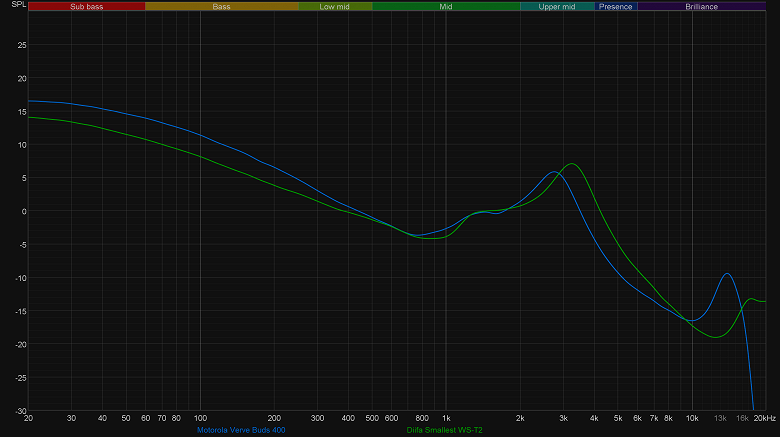Click the green curve peak near 3k

click(x=572, y=164)
